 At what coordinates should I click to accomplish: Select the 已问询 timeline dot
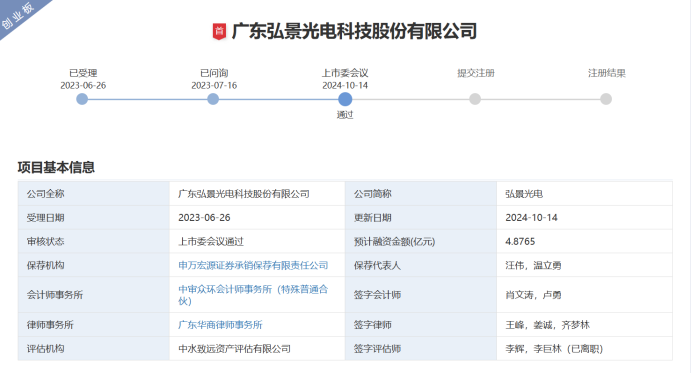(213, 99)
